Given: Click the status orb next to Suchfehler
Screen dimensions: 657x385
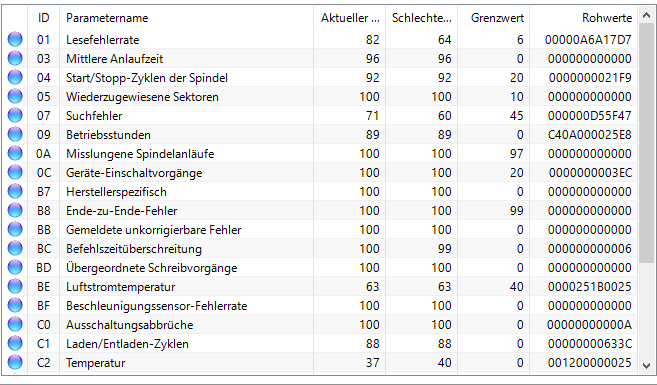Looking at the screenshot, I should 15,115.
